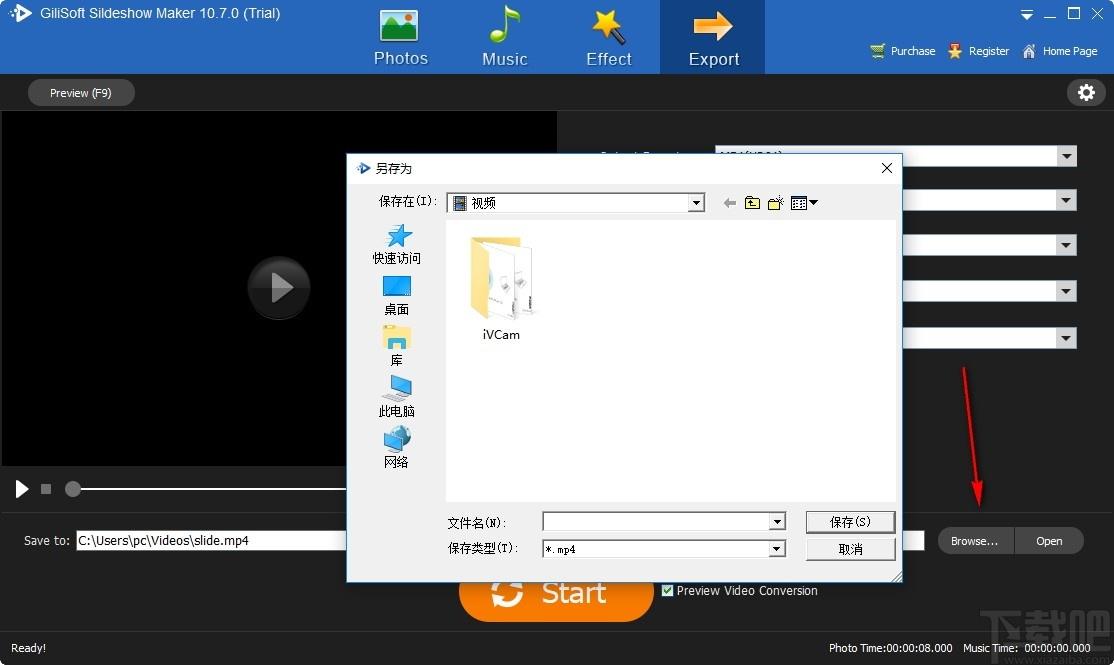This screenshot has height=665, width=1114.
Task: Click the Browse... button
Action: [x=975, y=541]
